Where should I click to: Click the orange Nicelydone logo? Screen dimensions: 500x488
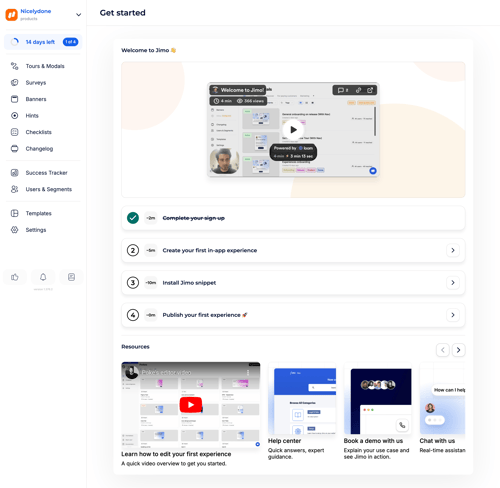point(12,15)
